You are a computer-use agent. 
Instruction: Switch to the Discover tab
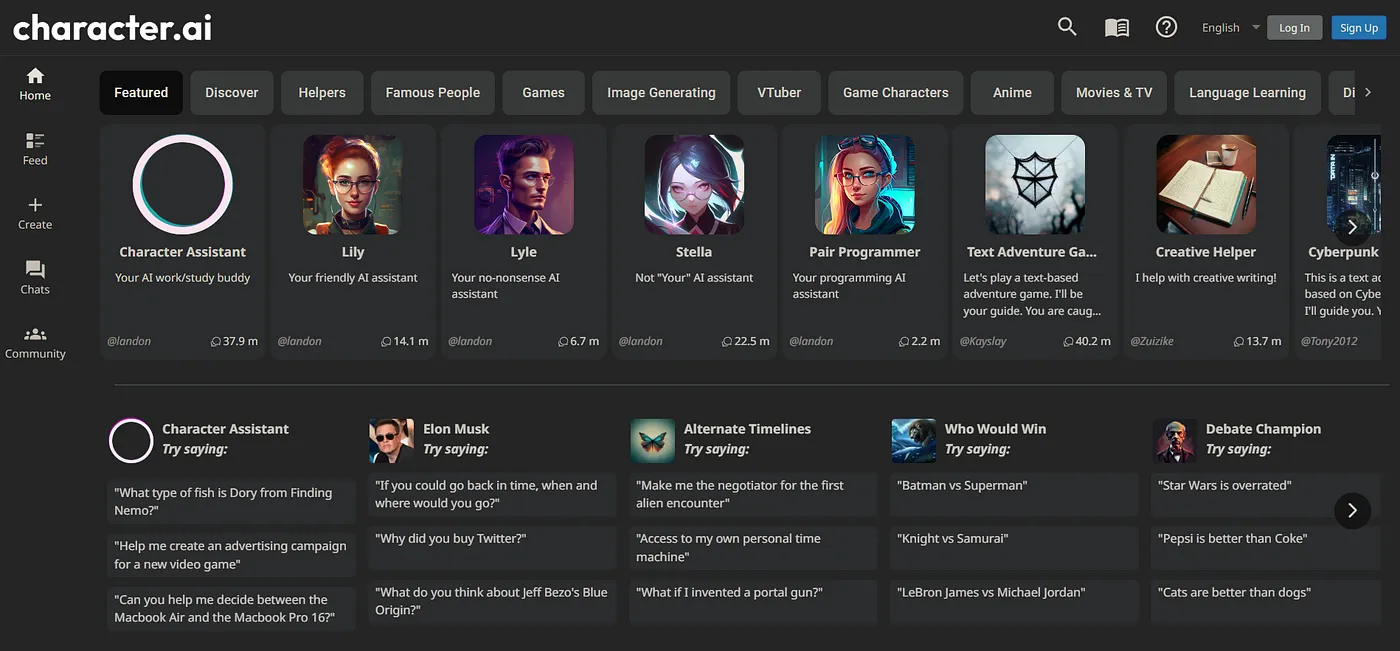pyautogui.click(x=232, y=93)
